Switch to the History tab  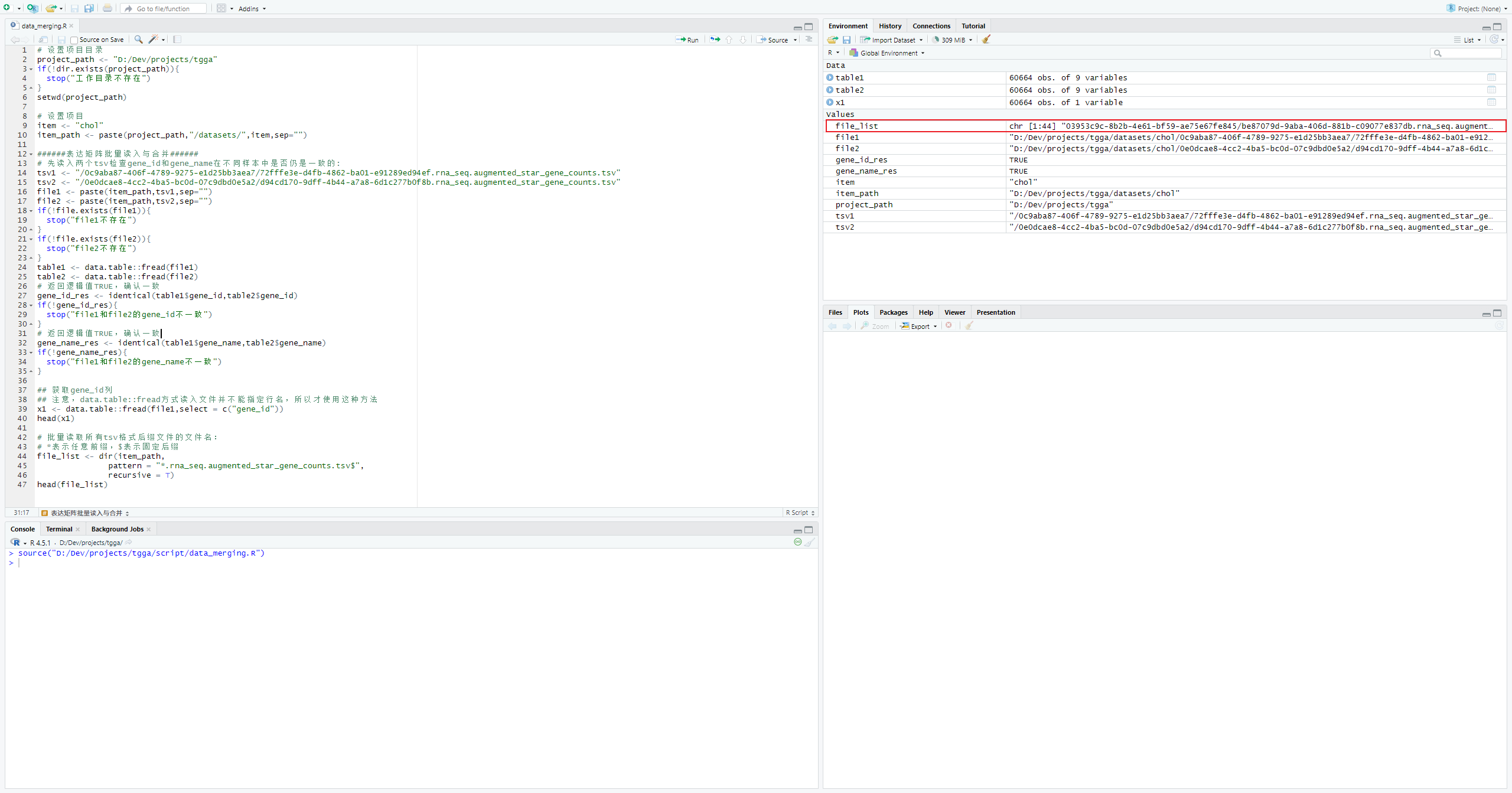pyautogui.click(x=889, y=26)
